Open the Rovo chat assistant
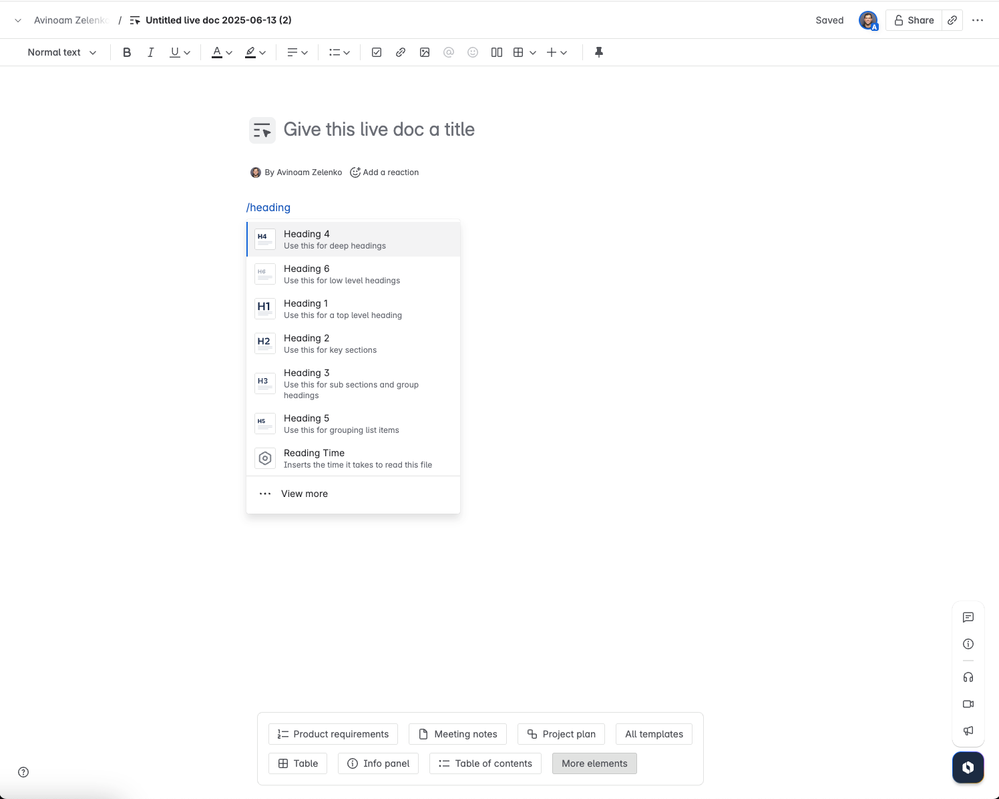The height and width of the screenshot is (799, 999). (966, 767)
